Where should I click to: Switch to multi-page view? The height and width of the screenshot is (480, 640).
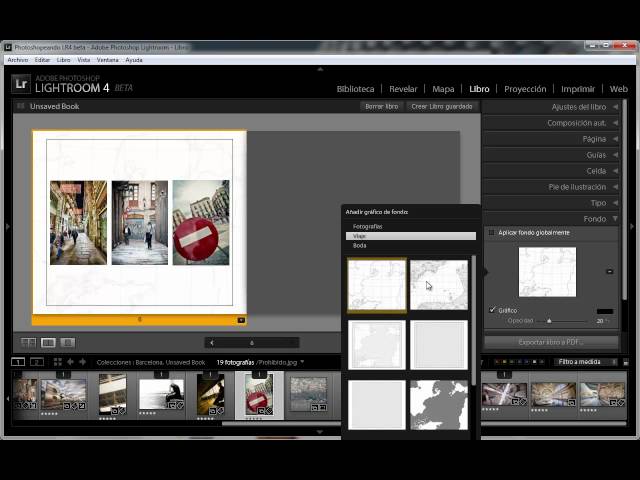click(29, 342)
